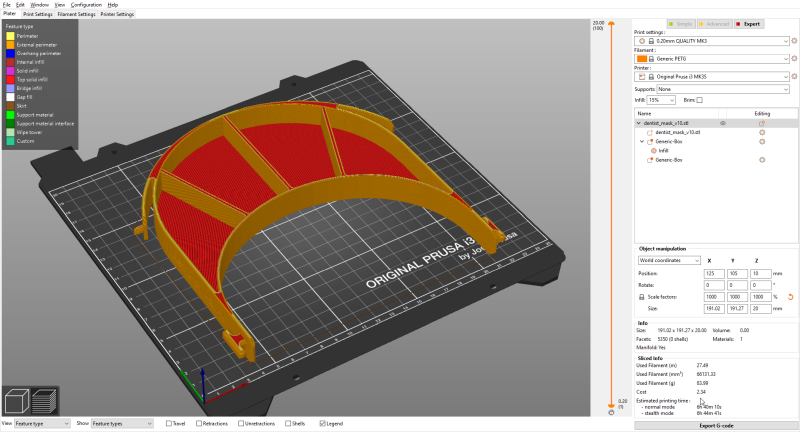800x432 pixels.
Task: Enable the Brim checkbox
Action: 699,100
